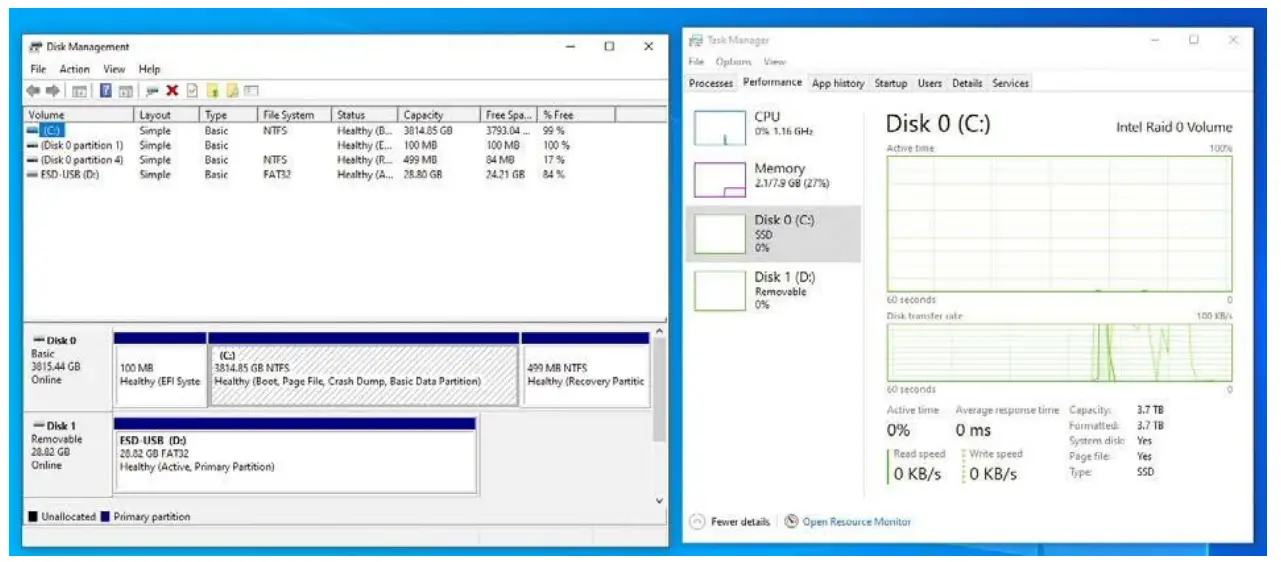Viewport: 1281px width, 562px height.
Task: Click the black Unallocated legend swatch
Action: (33, 517)
